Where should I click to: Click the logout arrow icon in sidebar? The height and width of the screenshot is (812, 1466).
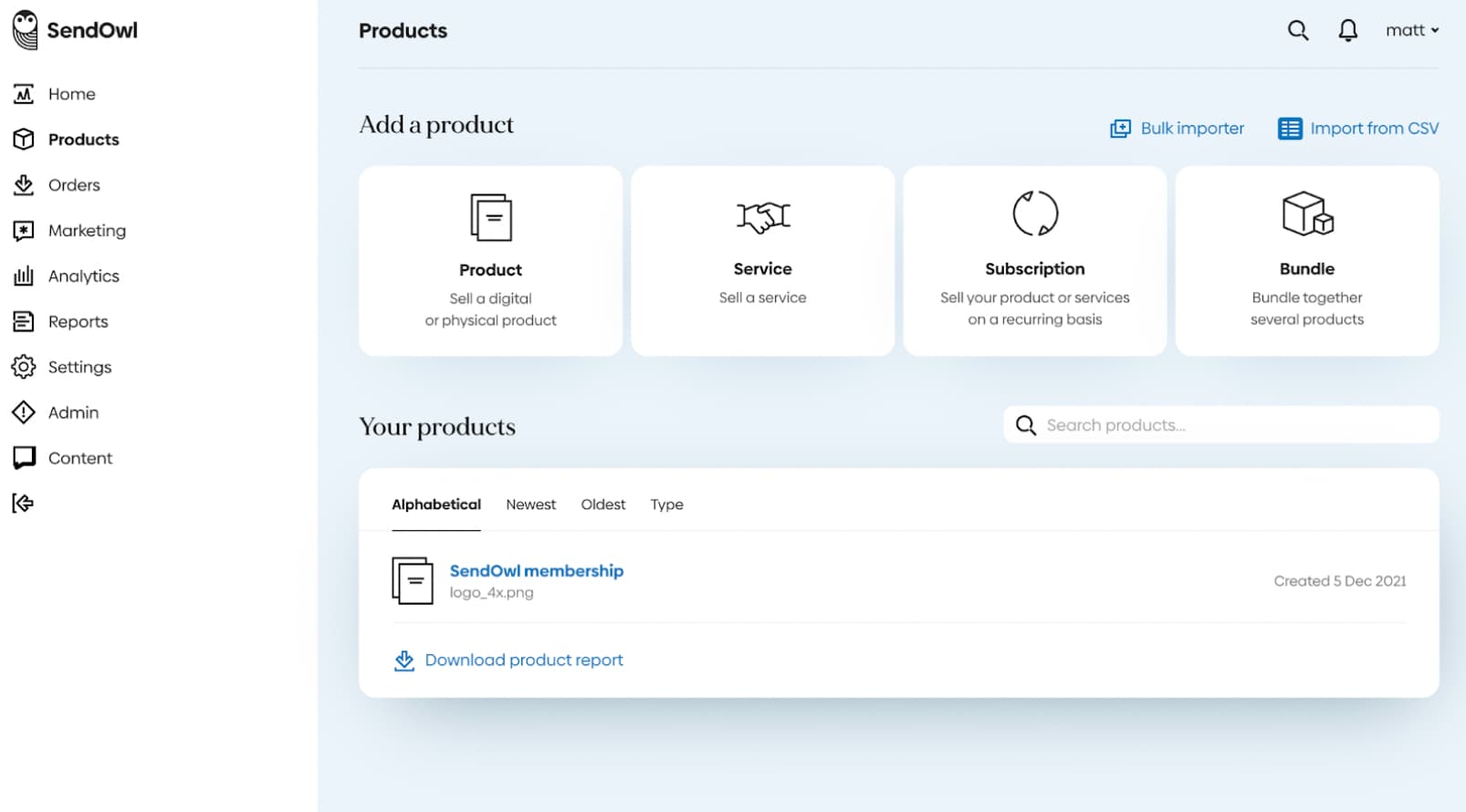click(23, 503)
